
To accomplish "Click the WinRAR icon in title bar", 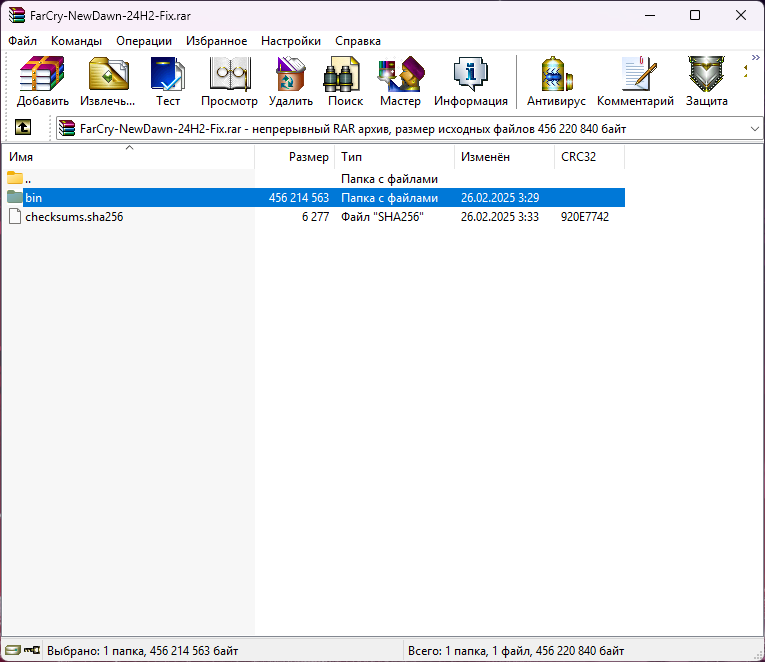I will (17, 15).
